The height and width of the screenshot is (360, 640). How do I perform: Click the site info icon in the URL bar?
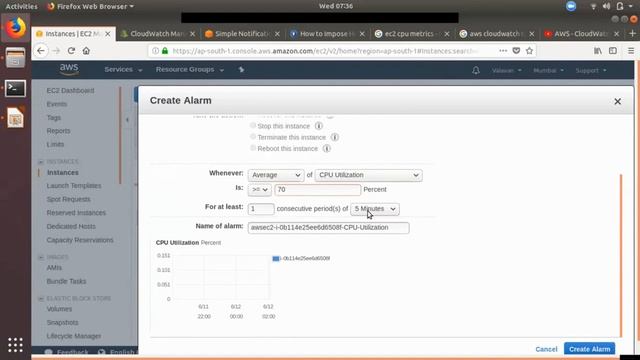pyautogui.click(x=155, y=51)
